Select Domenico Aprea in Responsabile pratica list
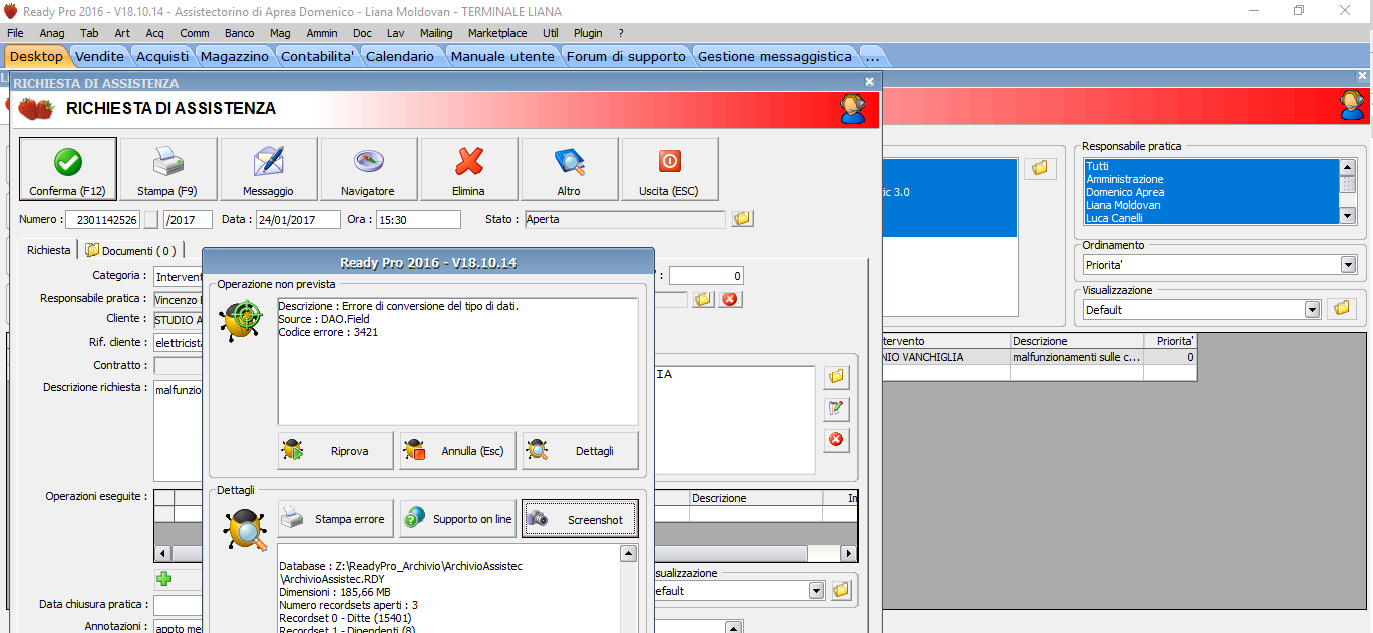The height and width of the screenshot is (633, 1373). point(1211,192)
